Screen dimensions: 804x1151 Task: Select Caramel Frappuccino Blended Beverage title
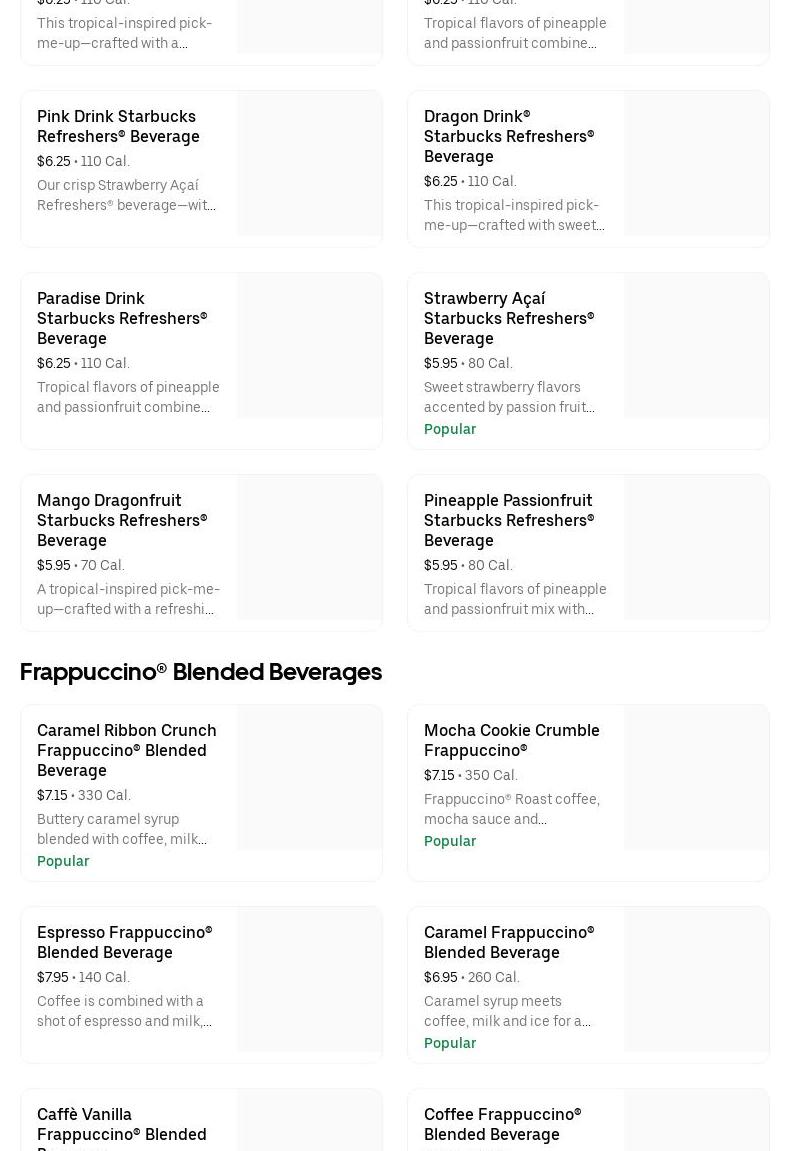(x=508, y=942)
